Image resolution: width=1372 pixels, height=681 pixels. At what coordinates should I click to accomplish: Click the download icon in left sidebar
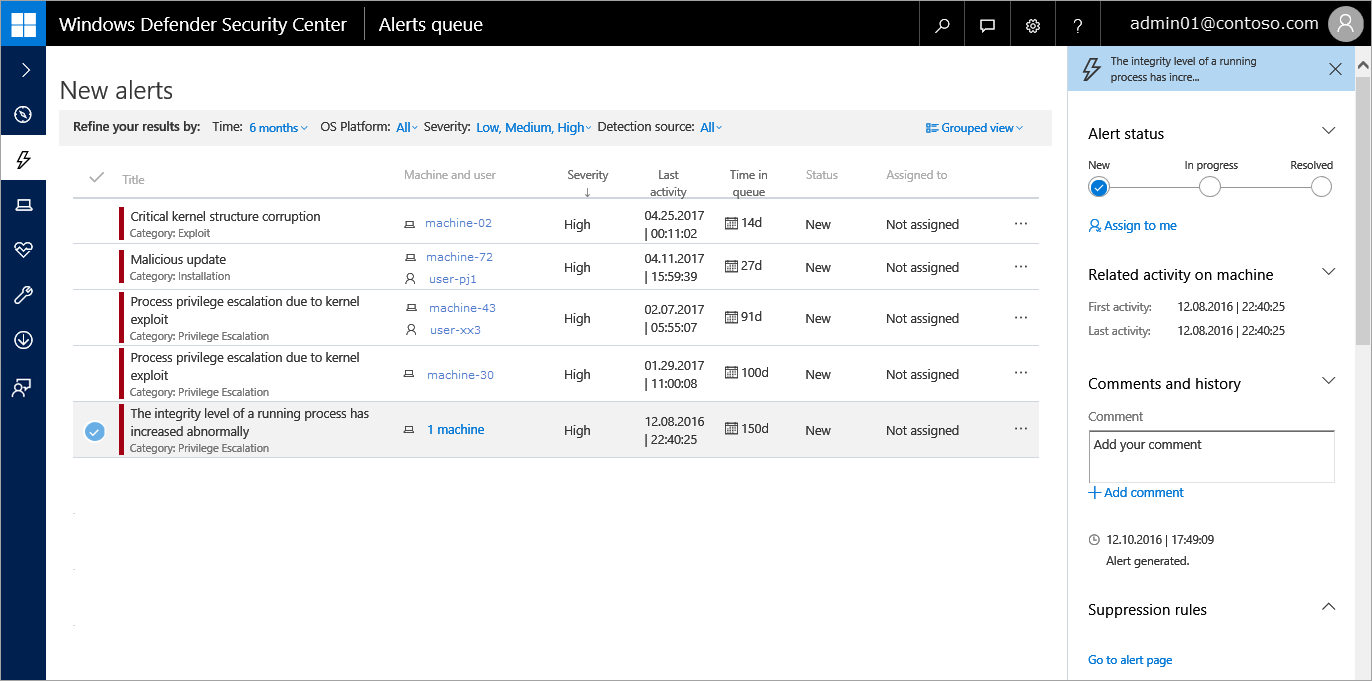click(23, 340)
